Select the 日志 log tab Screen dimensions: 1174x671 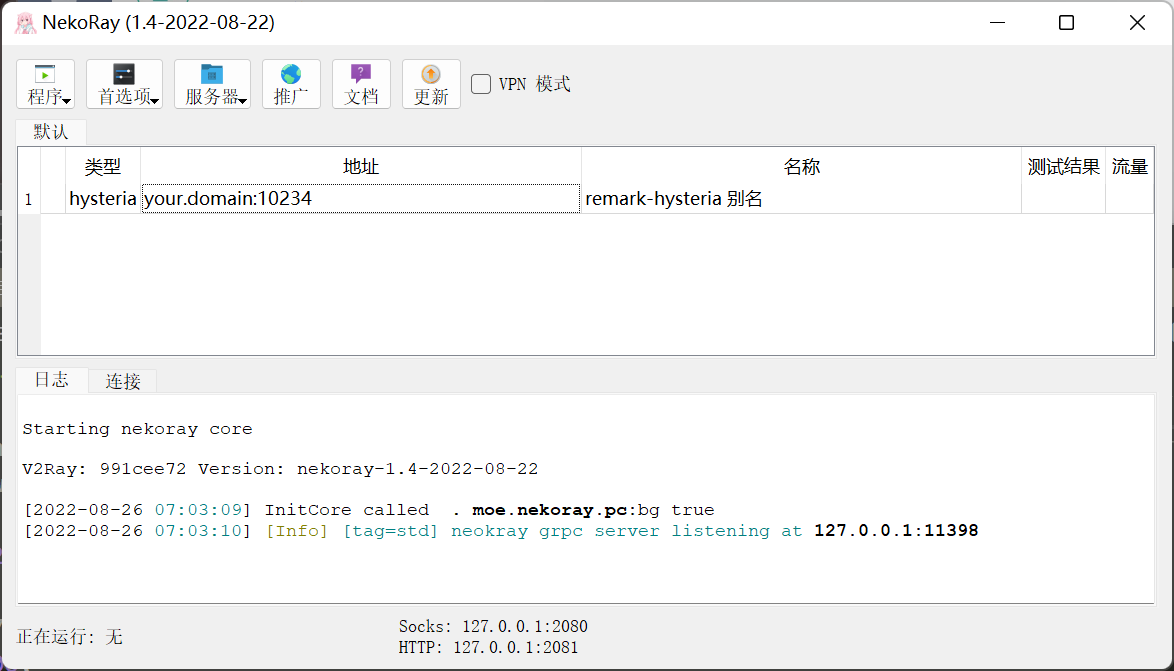click(x=52, y=380)
